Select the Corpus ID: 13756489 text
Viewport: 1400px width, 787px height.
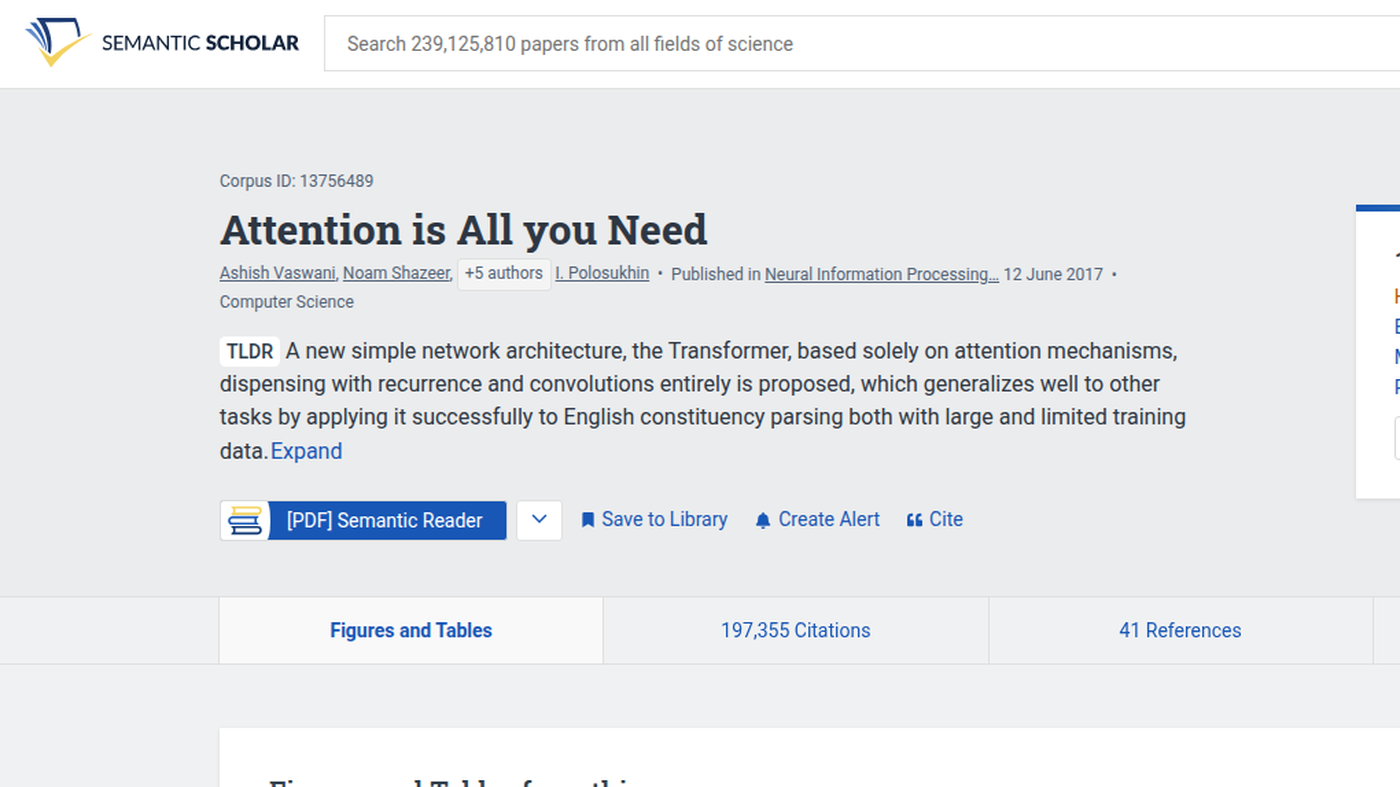point(297,181)
